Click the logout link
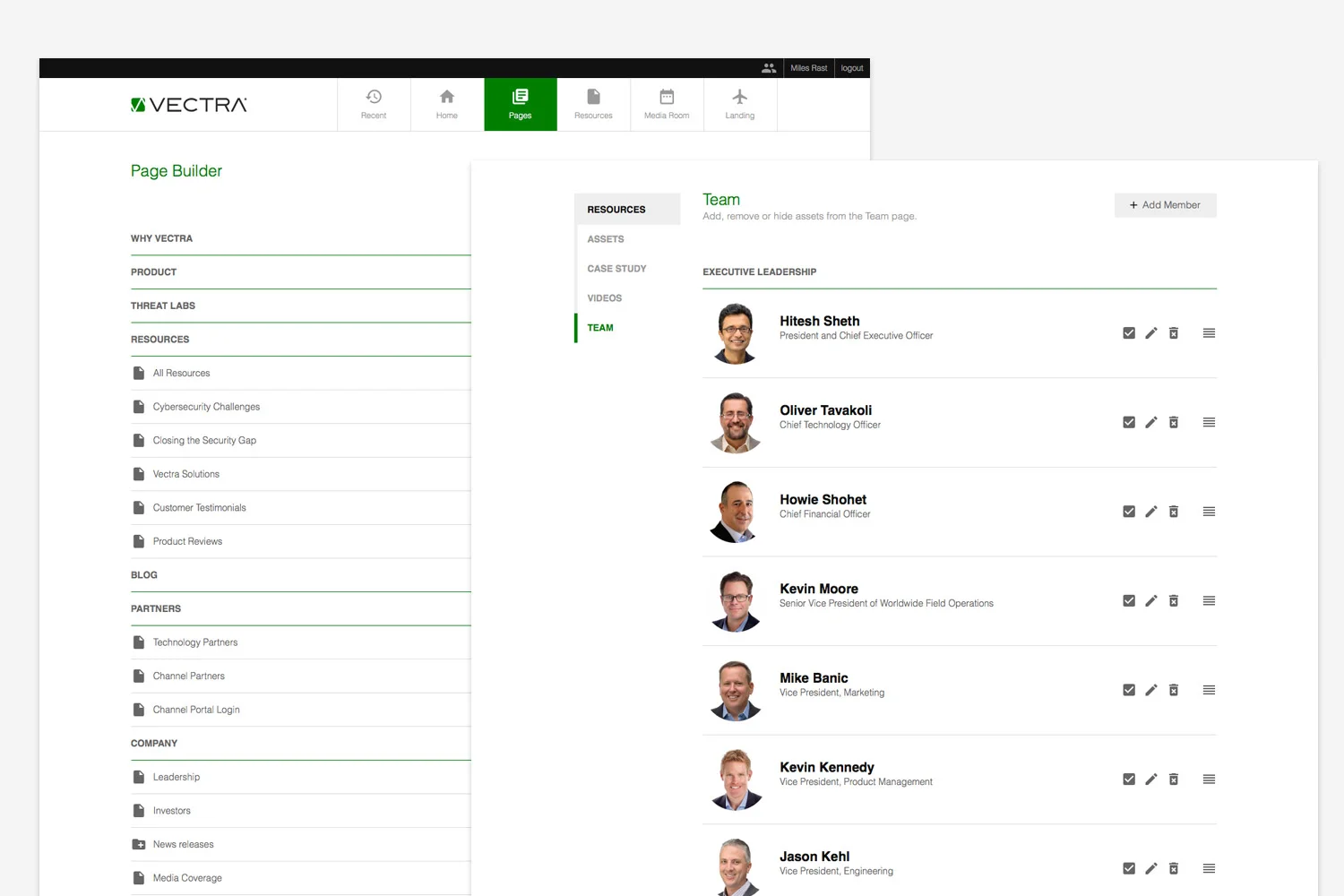 (x=852, y=68)
